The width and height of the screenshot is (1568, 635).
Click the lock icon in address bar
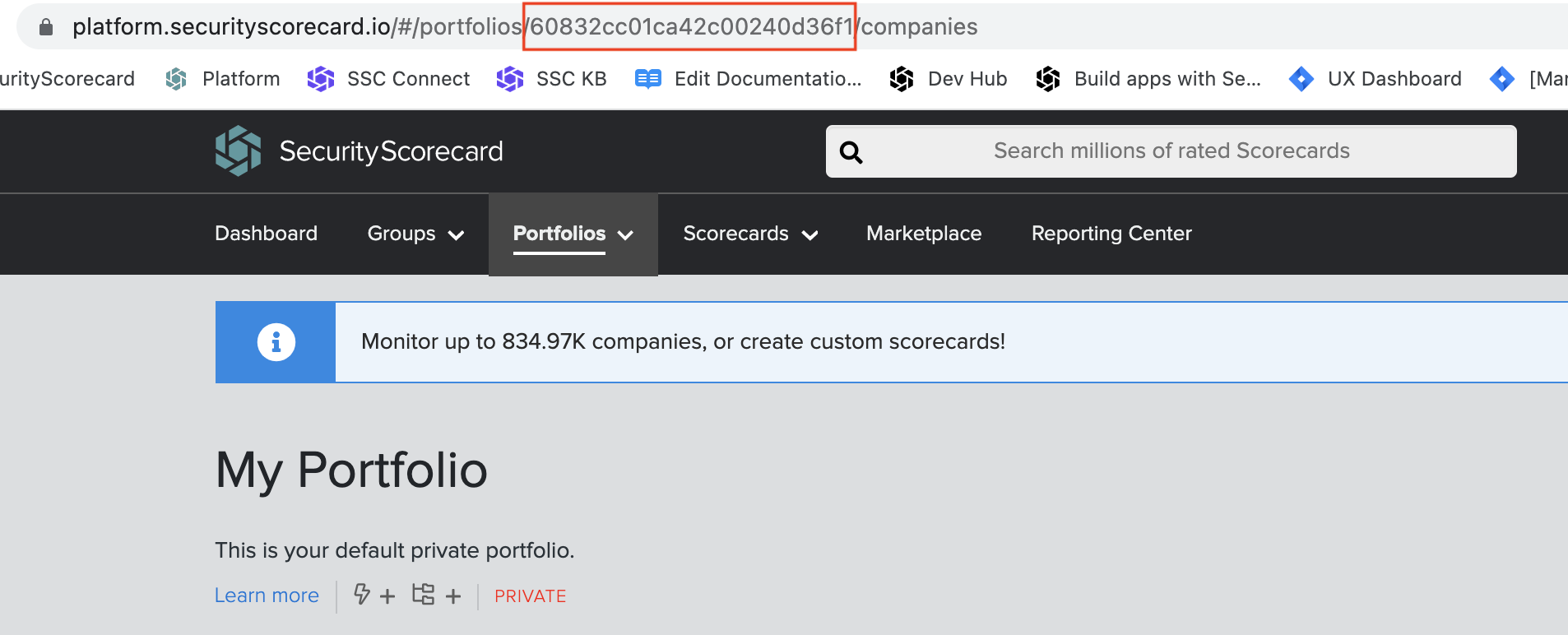46,27
